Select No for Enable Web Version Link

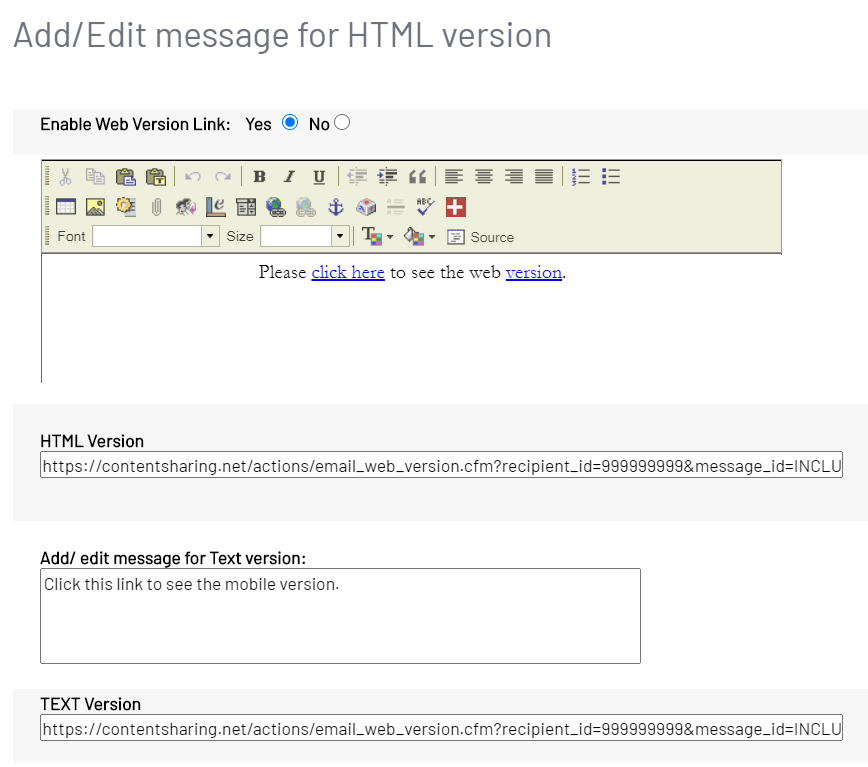pos(342,123)
